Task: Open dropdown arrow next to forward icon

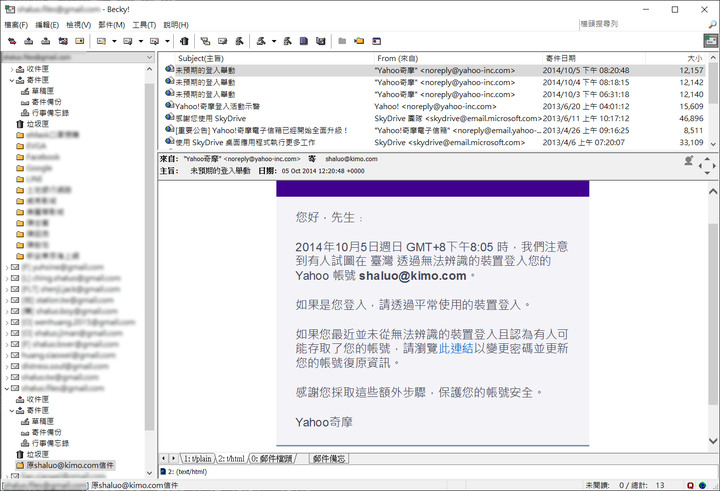Action: pos(168,41)
